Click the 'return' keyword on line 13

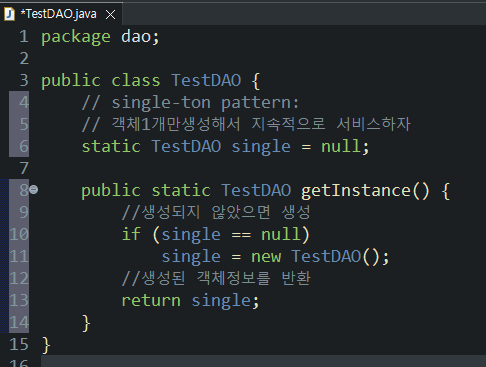tap(151, 301)
